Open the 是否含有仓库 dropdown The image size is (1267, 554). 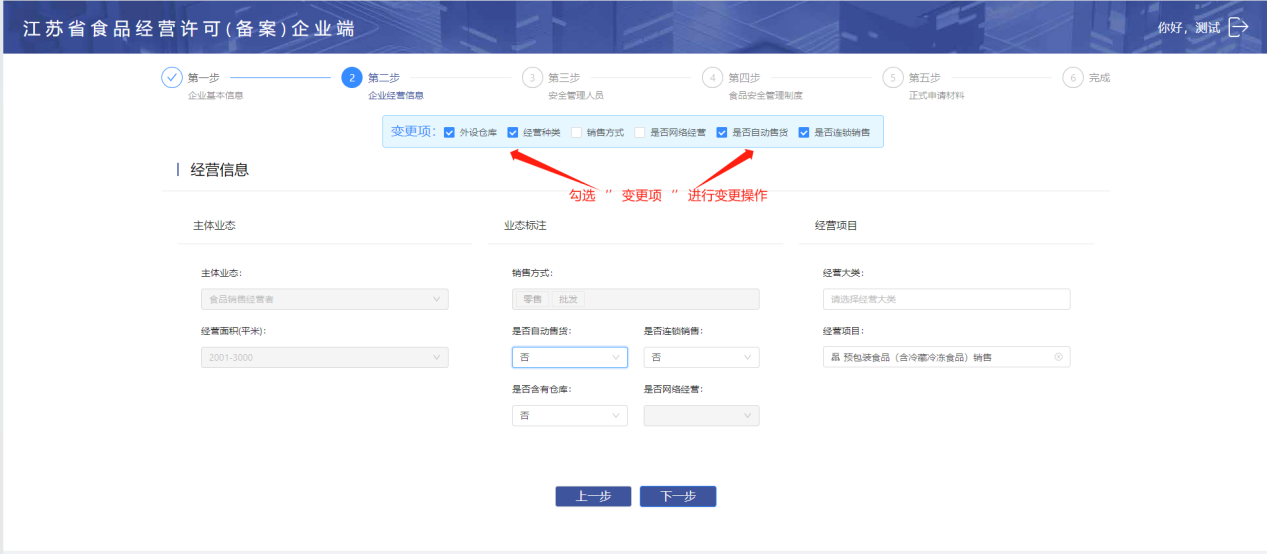[x=569, y=415]
